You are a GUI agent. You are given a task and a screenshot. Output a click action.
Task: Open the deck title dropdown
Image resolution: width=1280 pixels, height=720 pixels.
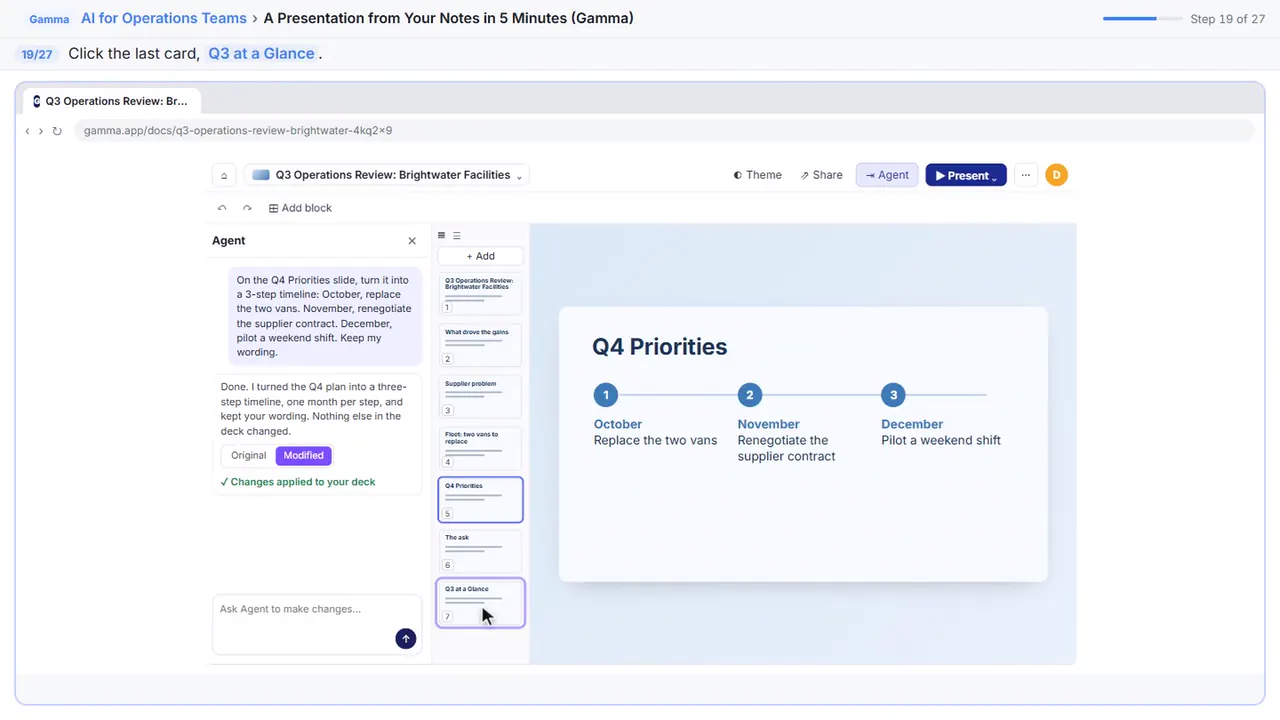[x=387, y=175]
